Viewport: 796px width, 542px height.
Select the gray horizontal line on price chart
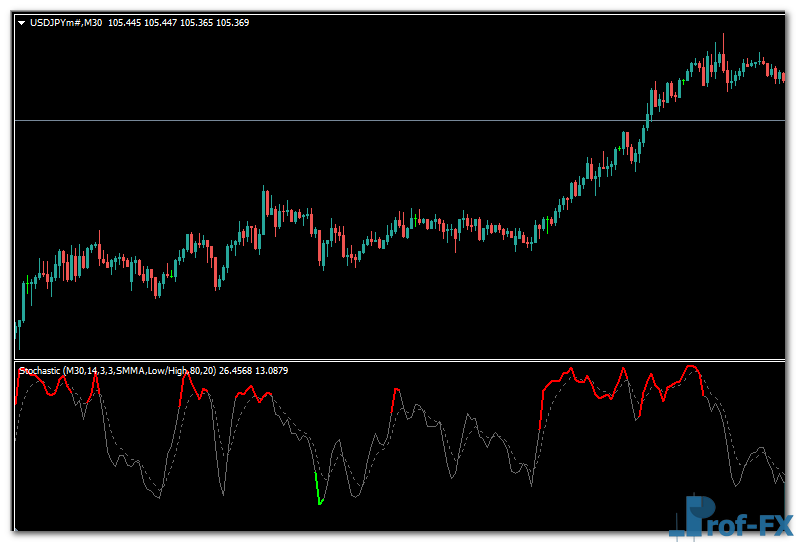tap(300, 120)
